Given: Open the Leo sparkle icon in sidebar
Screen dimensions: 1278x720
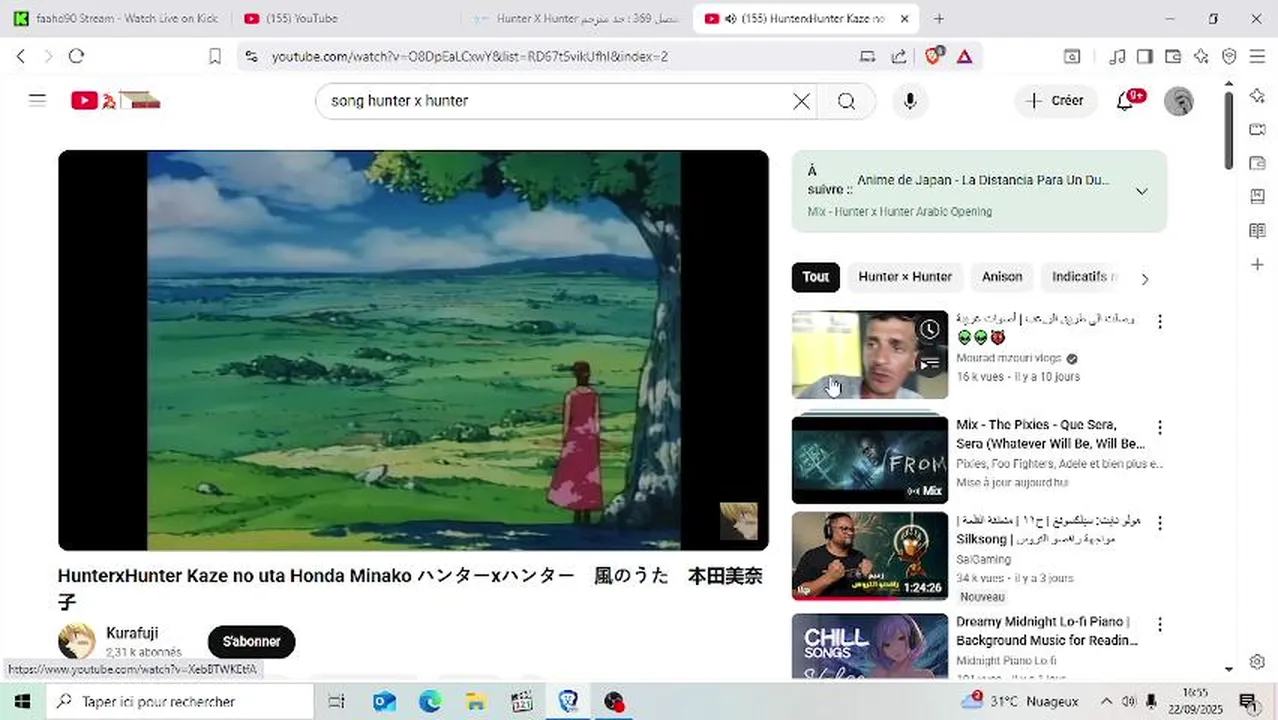Looking at the screenshot, I should coord(1258,95).
